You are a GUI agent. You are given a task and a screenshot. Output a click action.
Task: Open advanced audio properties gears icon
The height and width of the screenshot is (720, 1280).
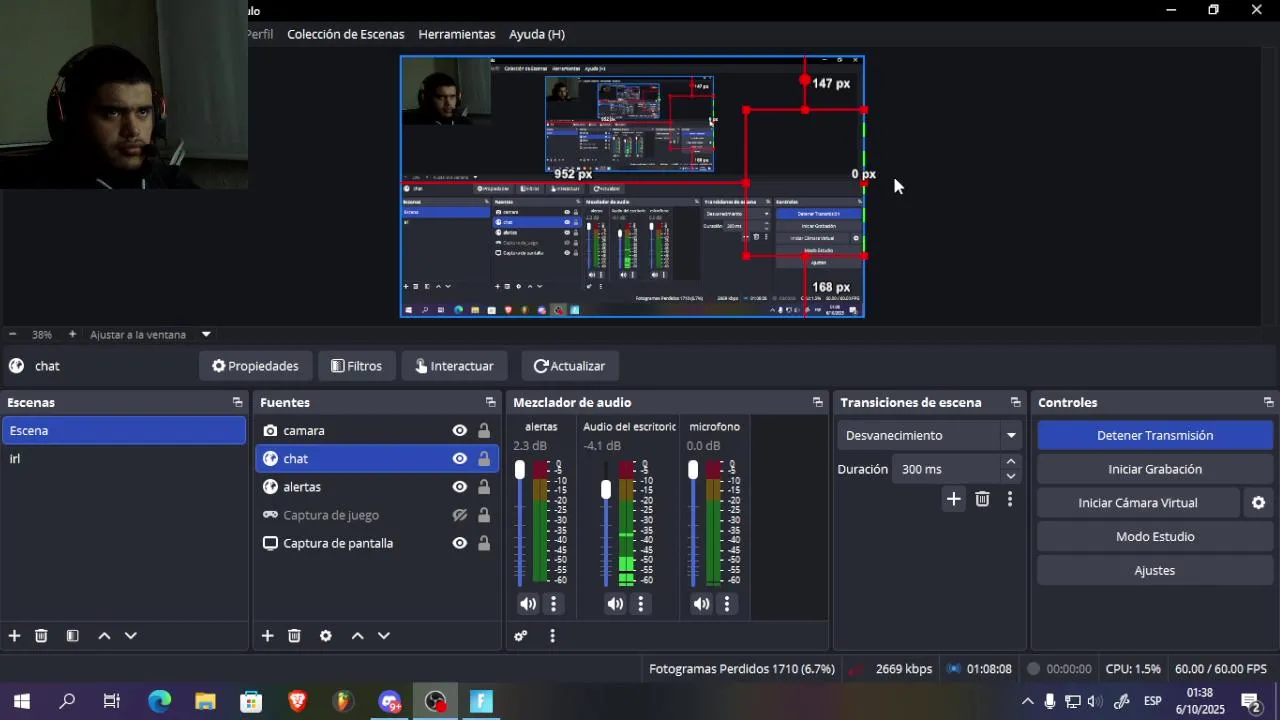[520, 635]
